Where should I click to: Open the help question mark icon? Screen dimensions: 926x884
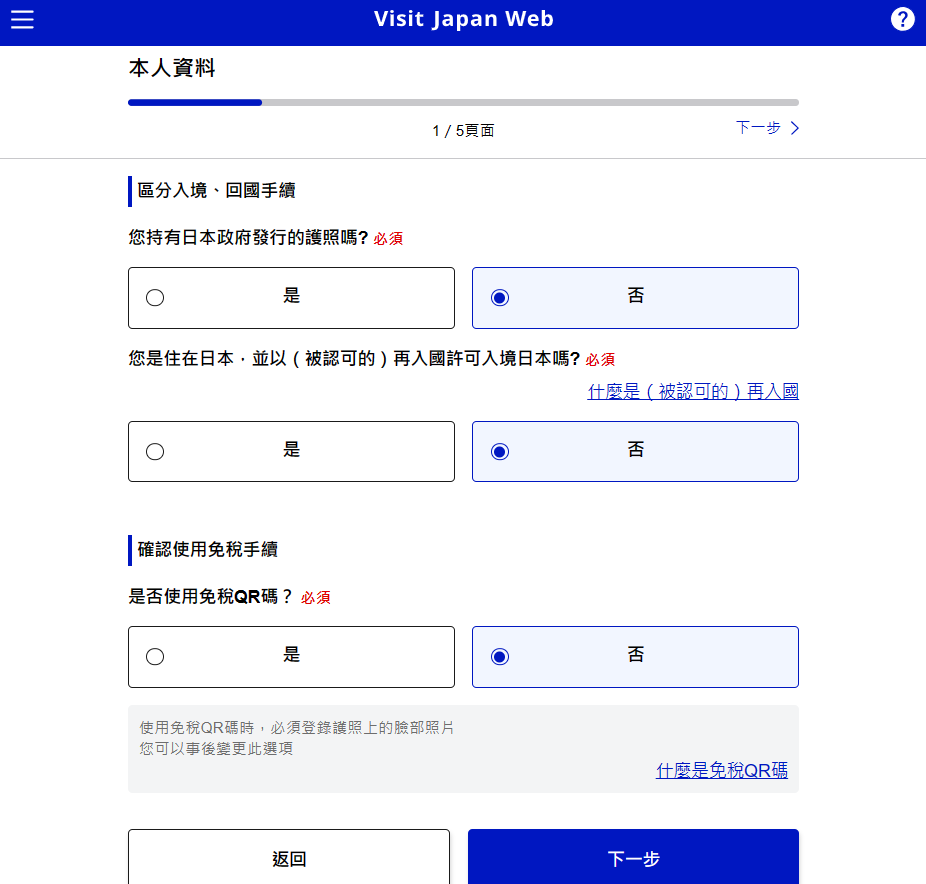click(x=902, y=19)
